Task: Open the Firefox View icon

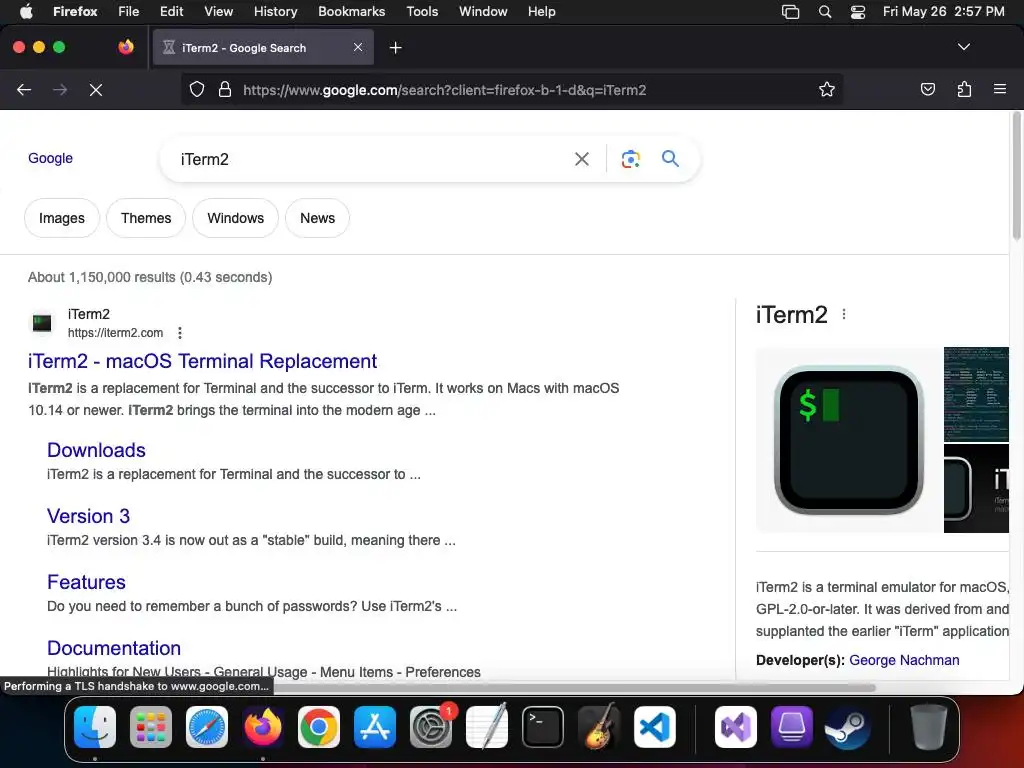Action: click(126, 47)
